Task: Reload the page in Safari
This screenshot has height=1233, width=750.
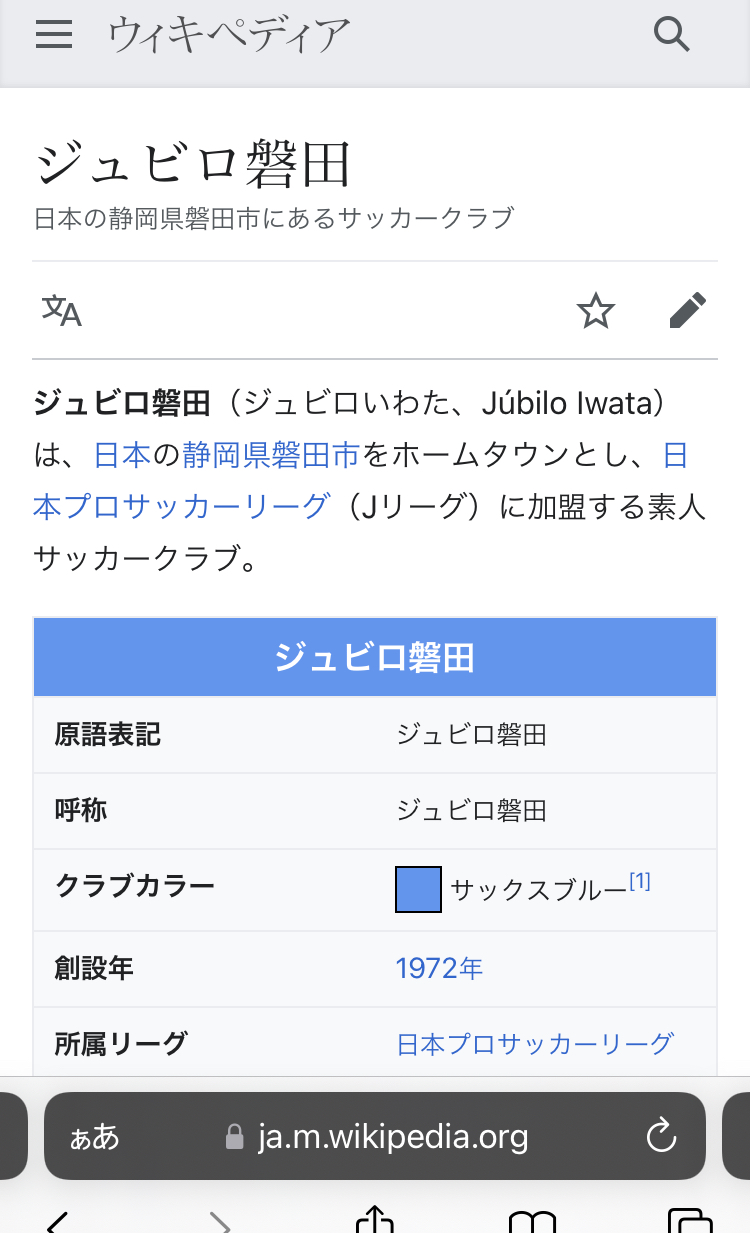Action: (x=662, y=1136)
